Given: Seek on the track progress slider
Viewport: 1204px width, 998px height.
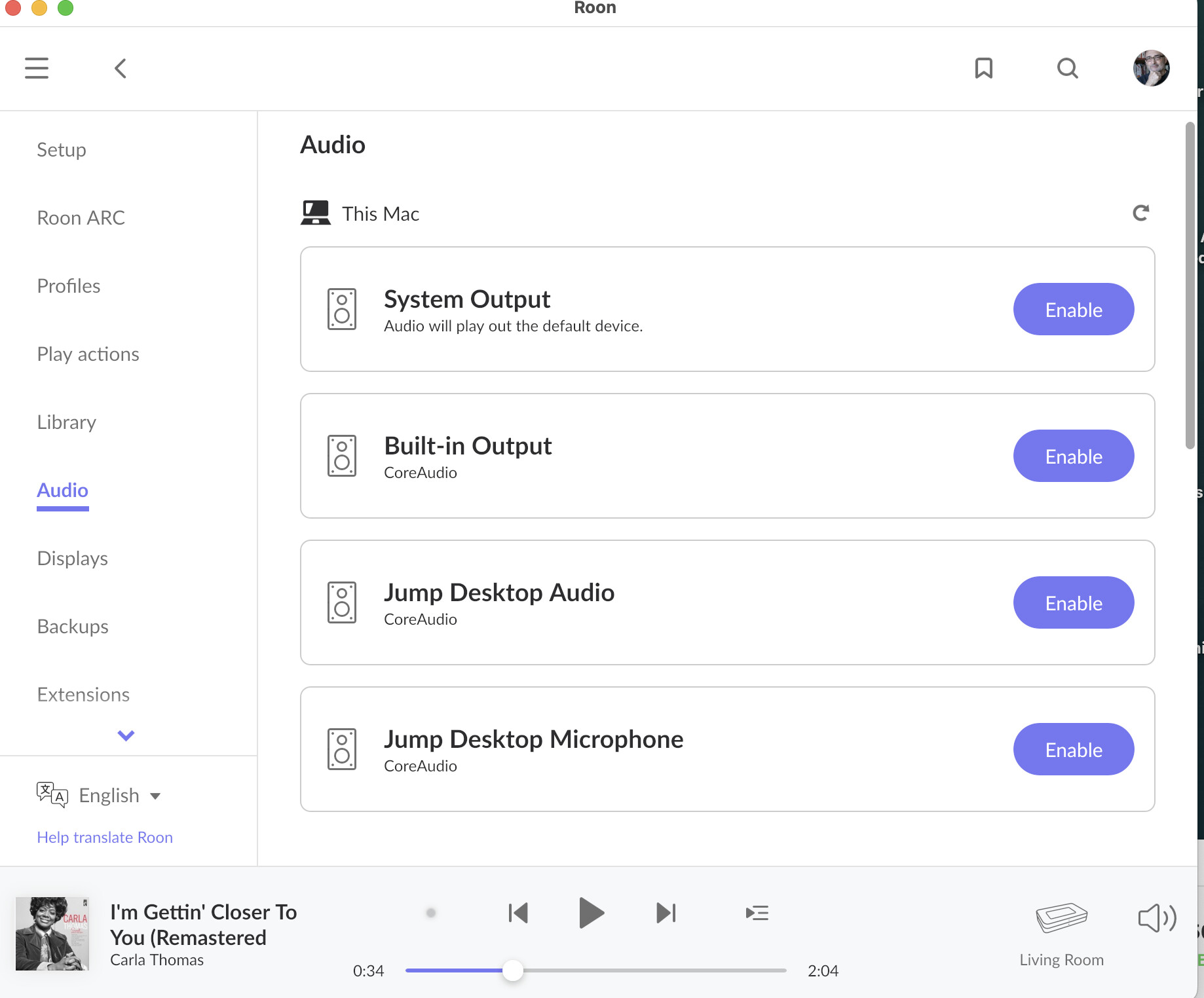Looking at the screenshot, I should 595,970.
